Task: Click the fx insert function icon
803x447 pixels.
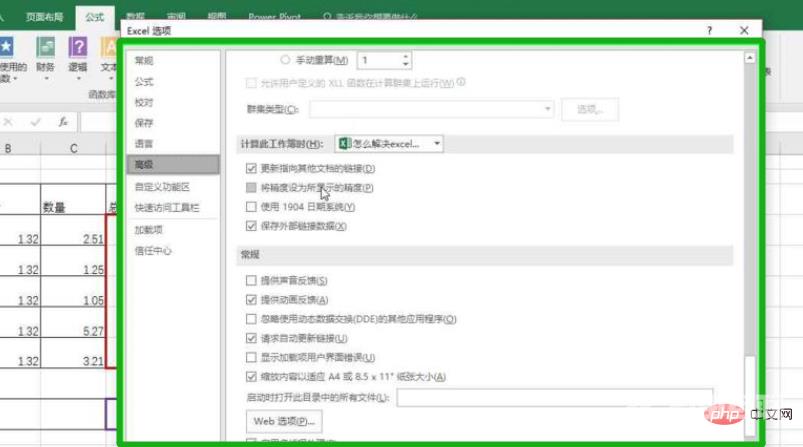Action: click(x=62, y=121)
